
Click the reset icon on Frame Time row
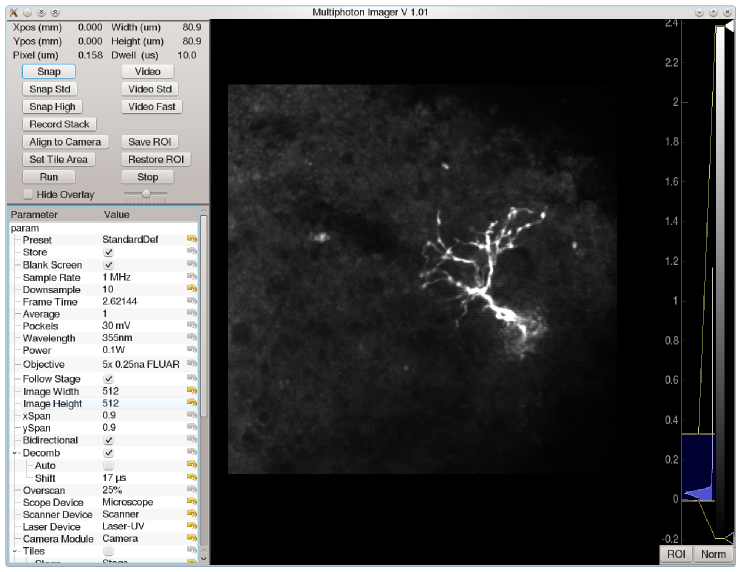pos(192,301)
